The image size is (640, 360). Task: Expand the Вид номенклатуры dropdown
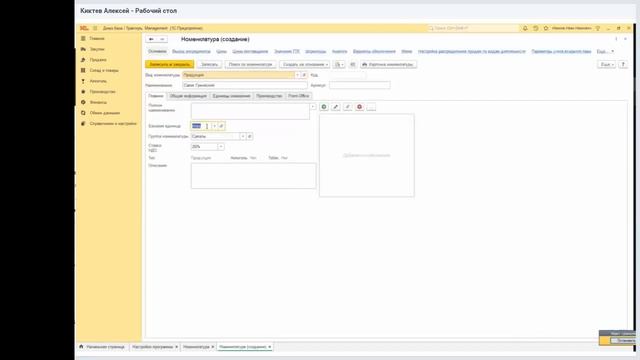pos(297,75)
